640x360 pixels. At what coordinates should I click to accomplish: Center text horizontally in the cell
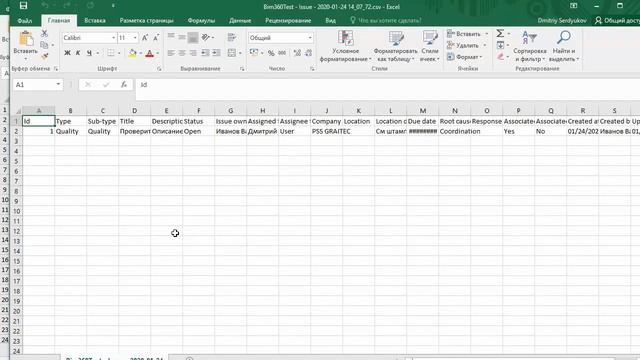tap(182, 53)
